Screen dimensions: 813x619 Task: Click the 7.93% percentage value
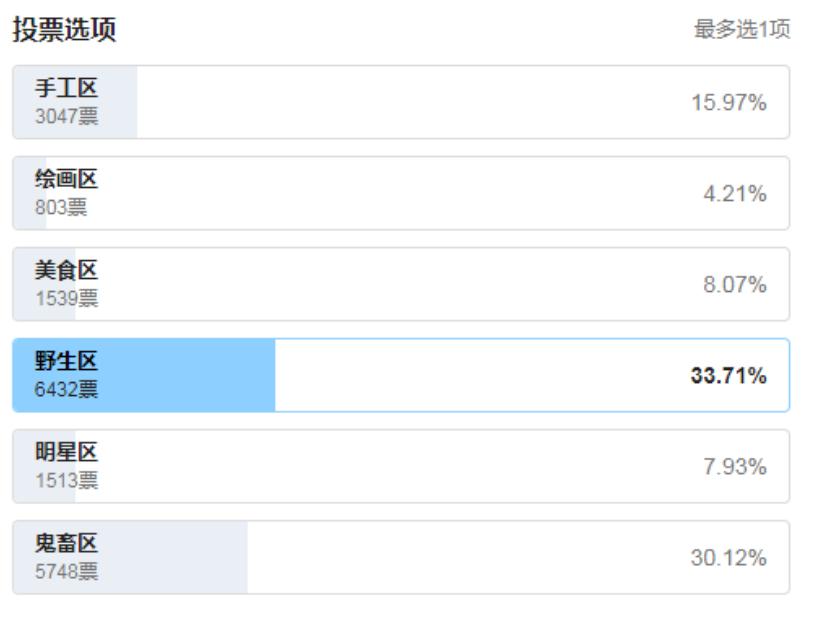[x=737, y=467]
